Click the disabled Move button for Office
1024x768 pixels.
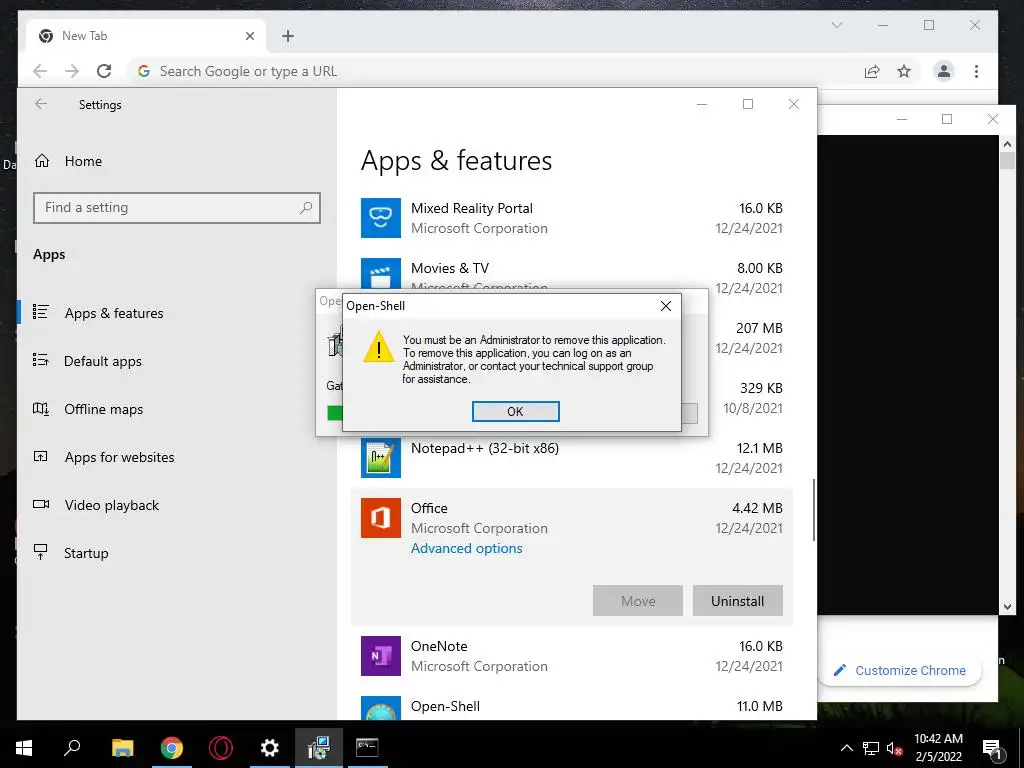(x=638, y=601)
